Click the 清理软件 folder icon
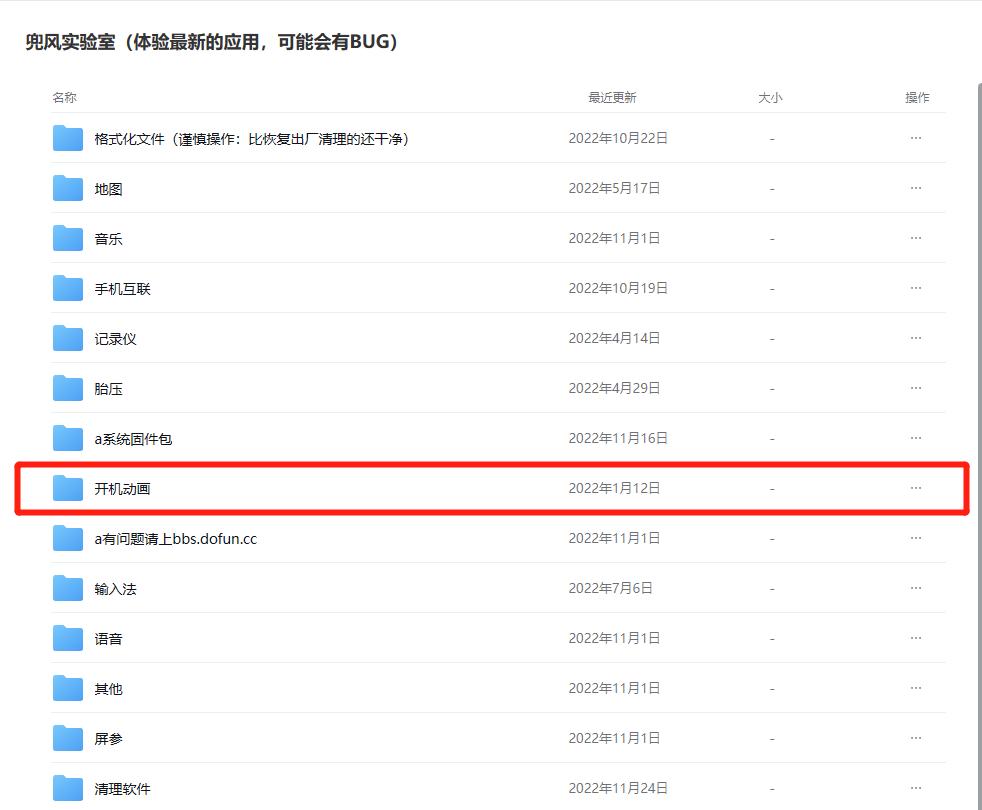982x810 pixels. [66, 788]
